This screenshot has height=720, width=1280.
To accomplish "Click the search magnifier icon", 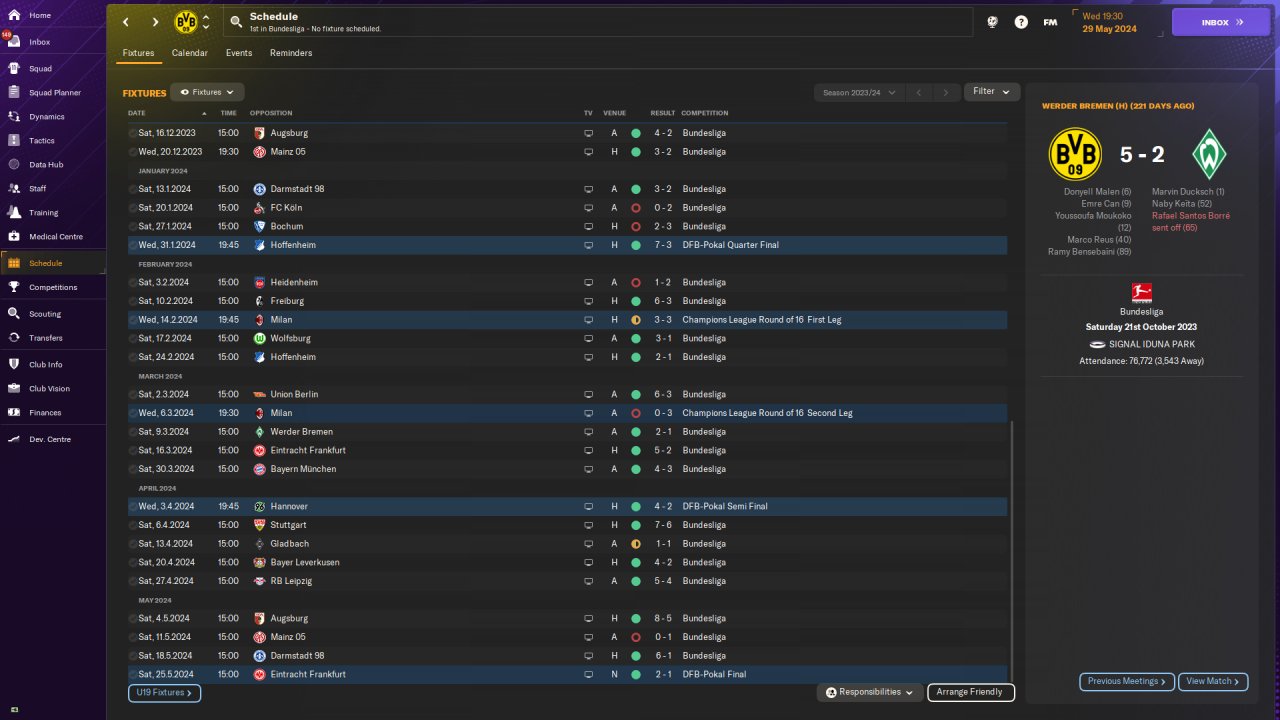I will point(236,21).
